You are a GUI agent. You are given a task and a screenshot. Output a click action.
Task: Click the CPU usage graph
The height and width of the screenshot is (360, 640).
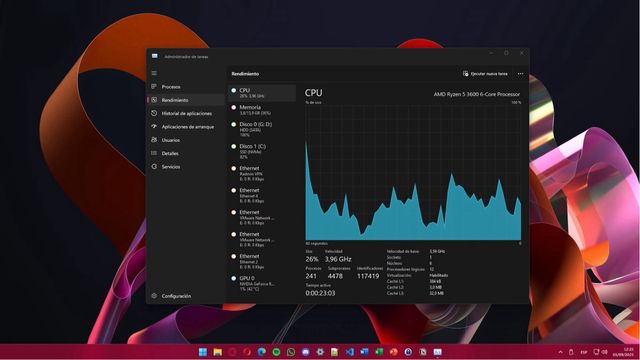pos(413,173)
